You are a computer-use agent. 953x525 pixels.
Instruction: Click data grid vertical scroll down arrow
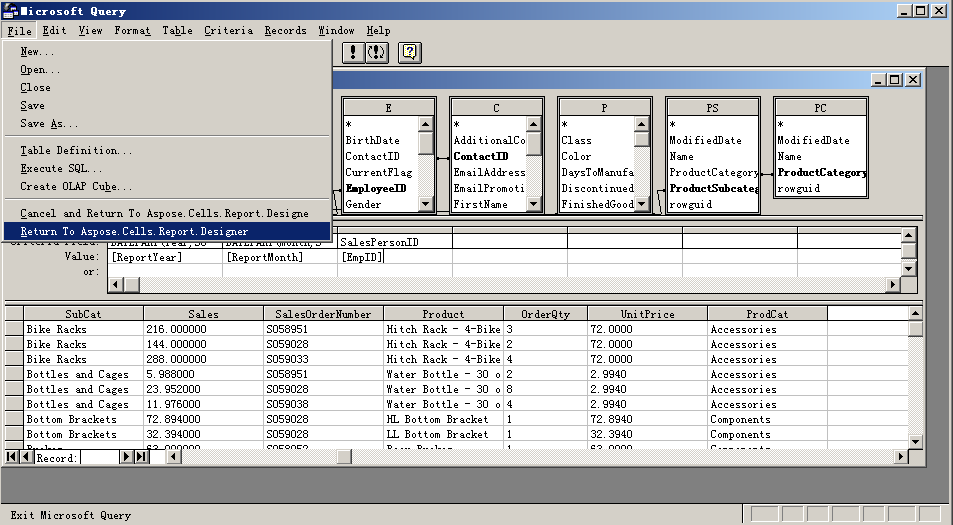[x=915, y=442]
